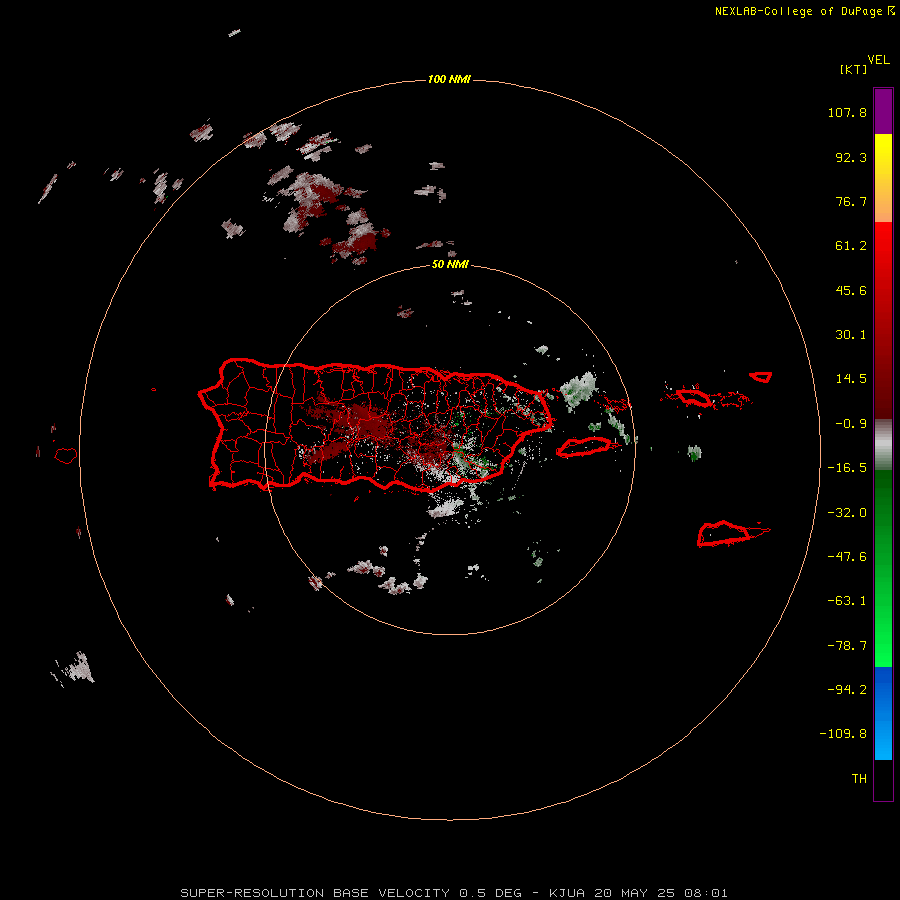Click the Vieques island outline
Image resolution: width=900 pixels, height=900 pixels.
point(584,447)
